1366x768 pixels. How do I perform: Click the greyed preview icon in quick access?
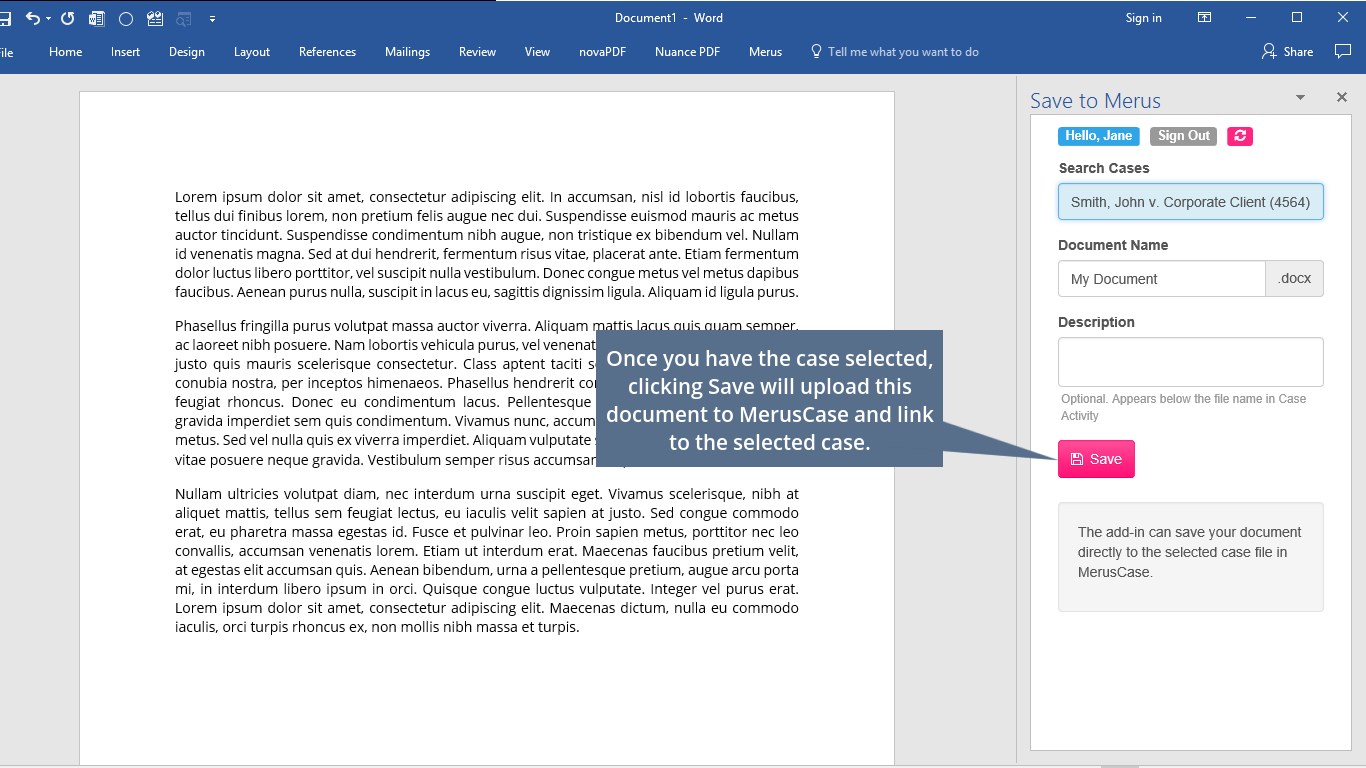point(184,18)
